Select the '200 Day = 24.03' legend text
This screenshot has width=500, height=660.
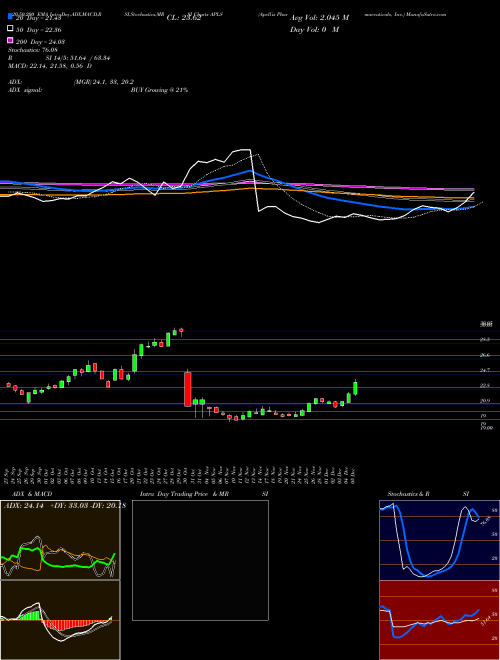pyautogui.click(x=40, y=41)
